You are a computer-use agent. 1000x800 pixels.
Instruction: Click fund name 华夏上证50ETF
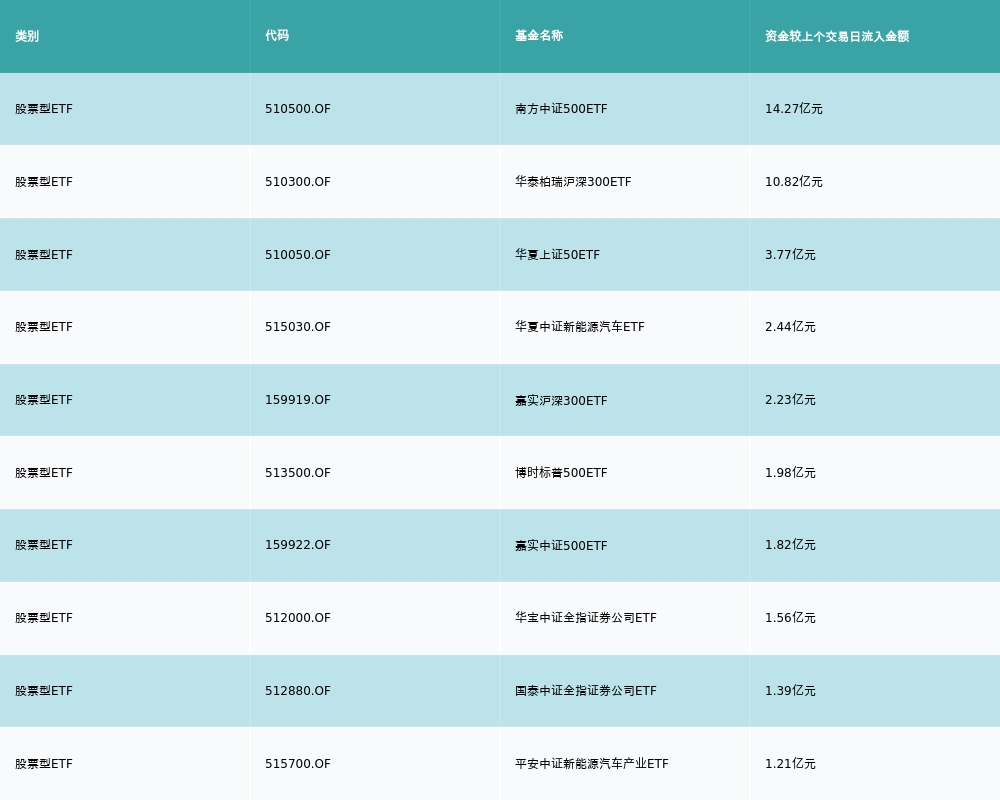(557, 255)
